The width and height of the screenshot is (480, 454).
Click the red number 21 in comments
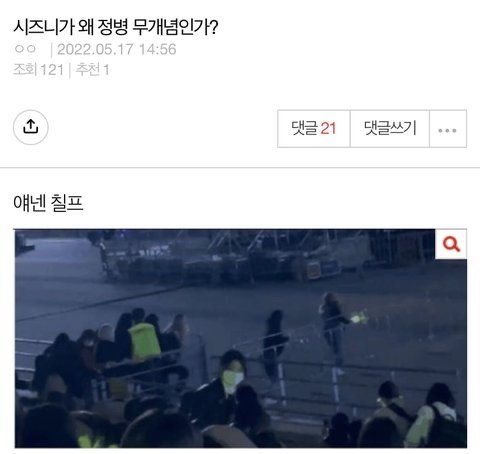pos(328,129)
